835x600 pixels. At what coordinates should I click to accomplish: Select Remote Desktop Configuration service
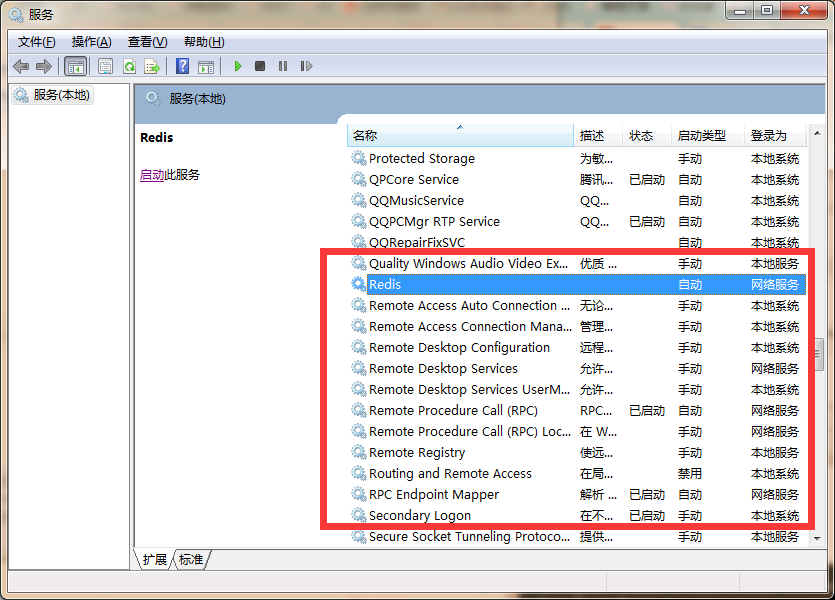coord(577,348)
